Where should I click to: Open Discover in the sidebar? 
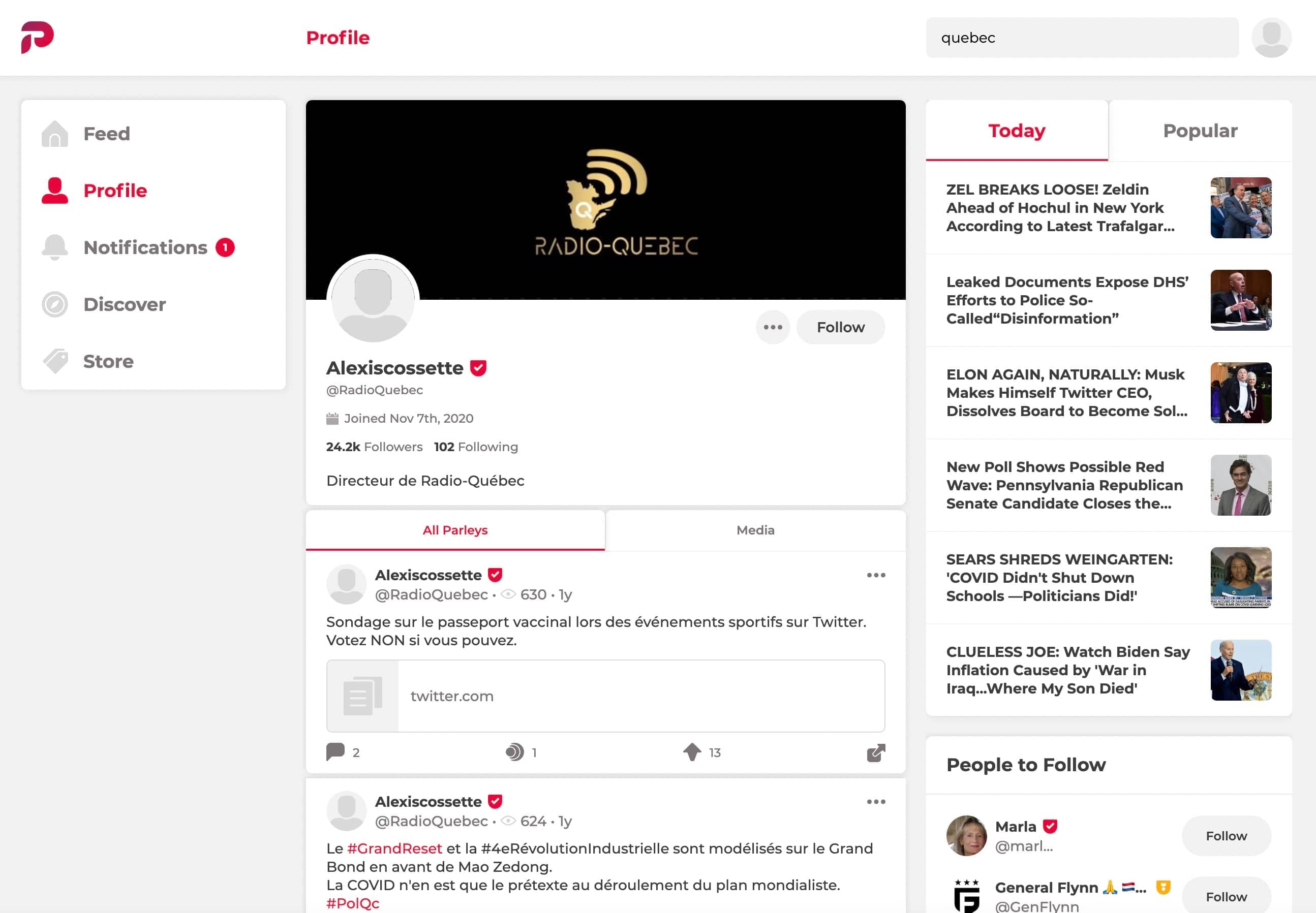point(124,304)
